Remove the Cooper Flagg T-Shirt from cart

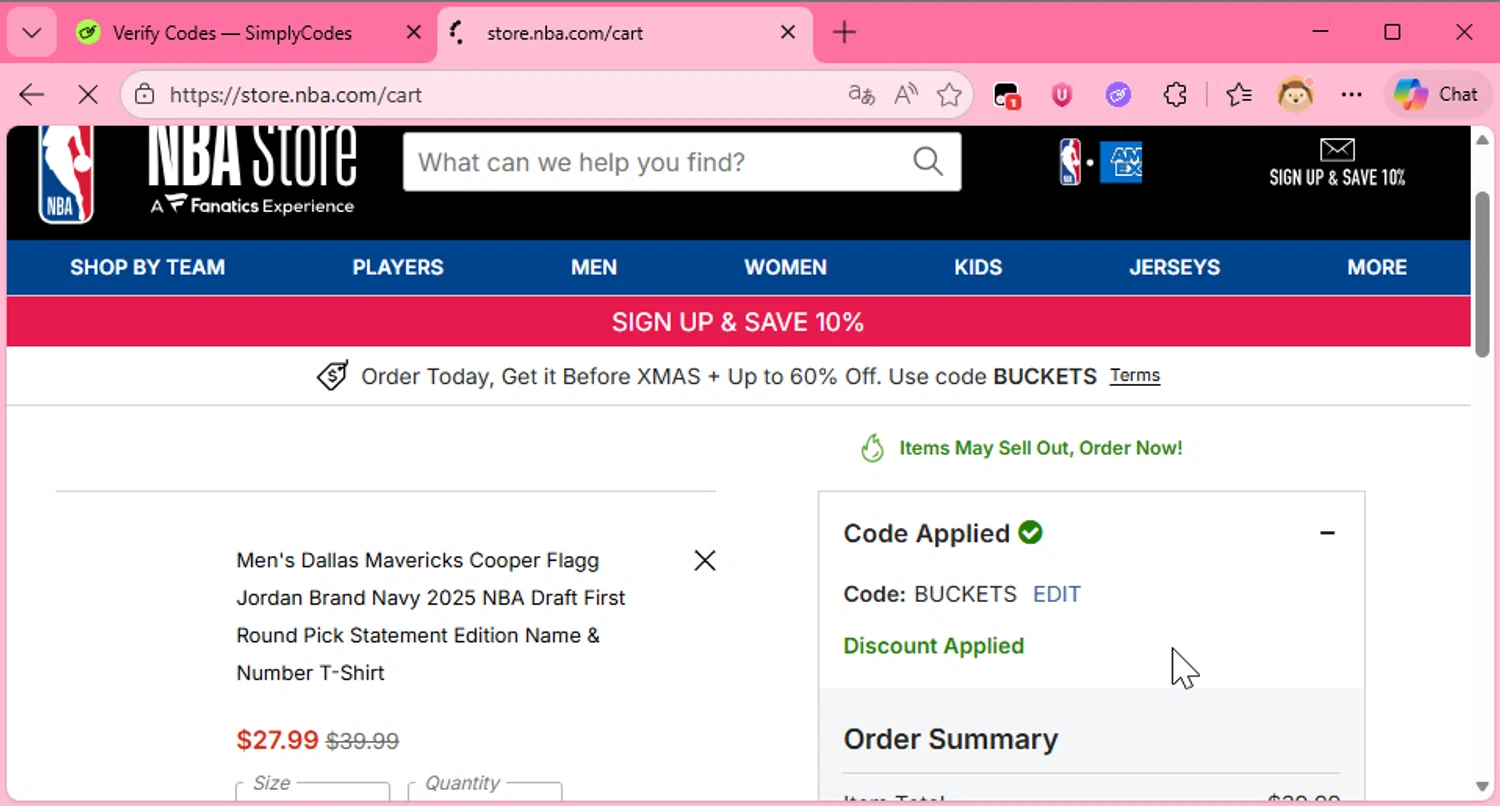[x=705, y=561]
